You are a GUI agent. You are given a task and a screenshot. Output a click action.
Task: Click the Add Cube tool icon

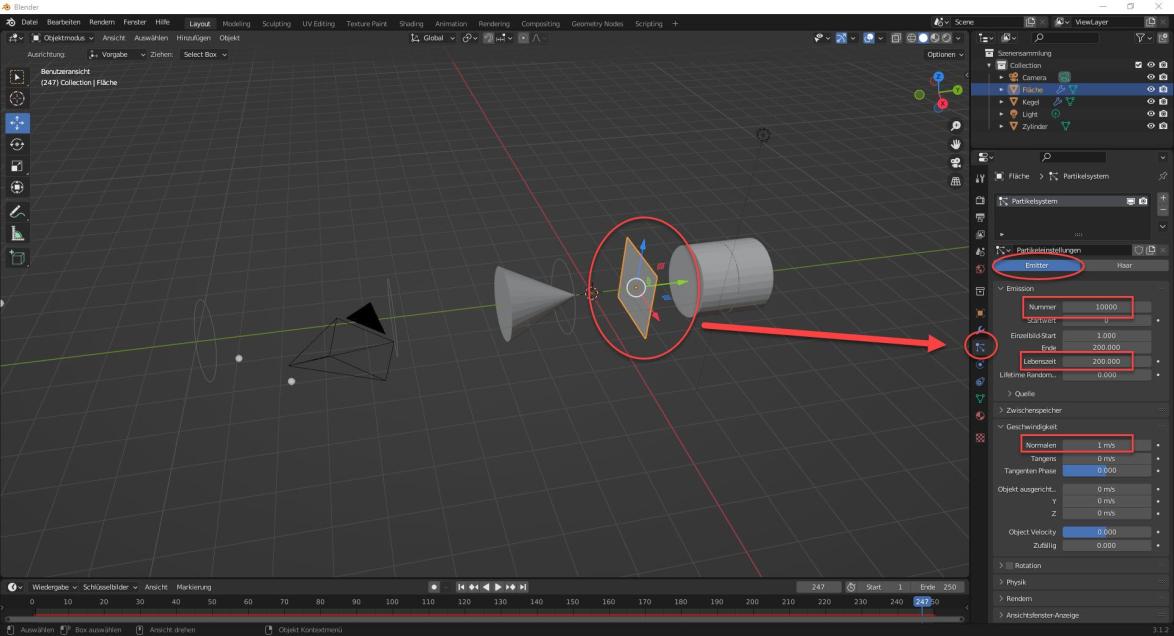[17, 258]
